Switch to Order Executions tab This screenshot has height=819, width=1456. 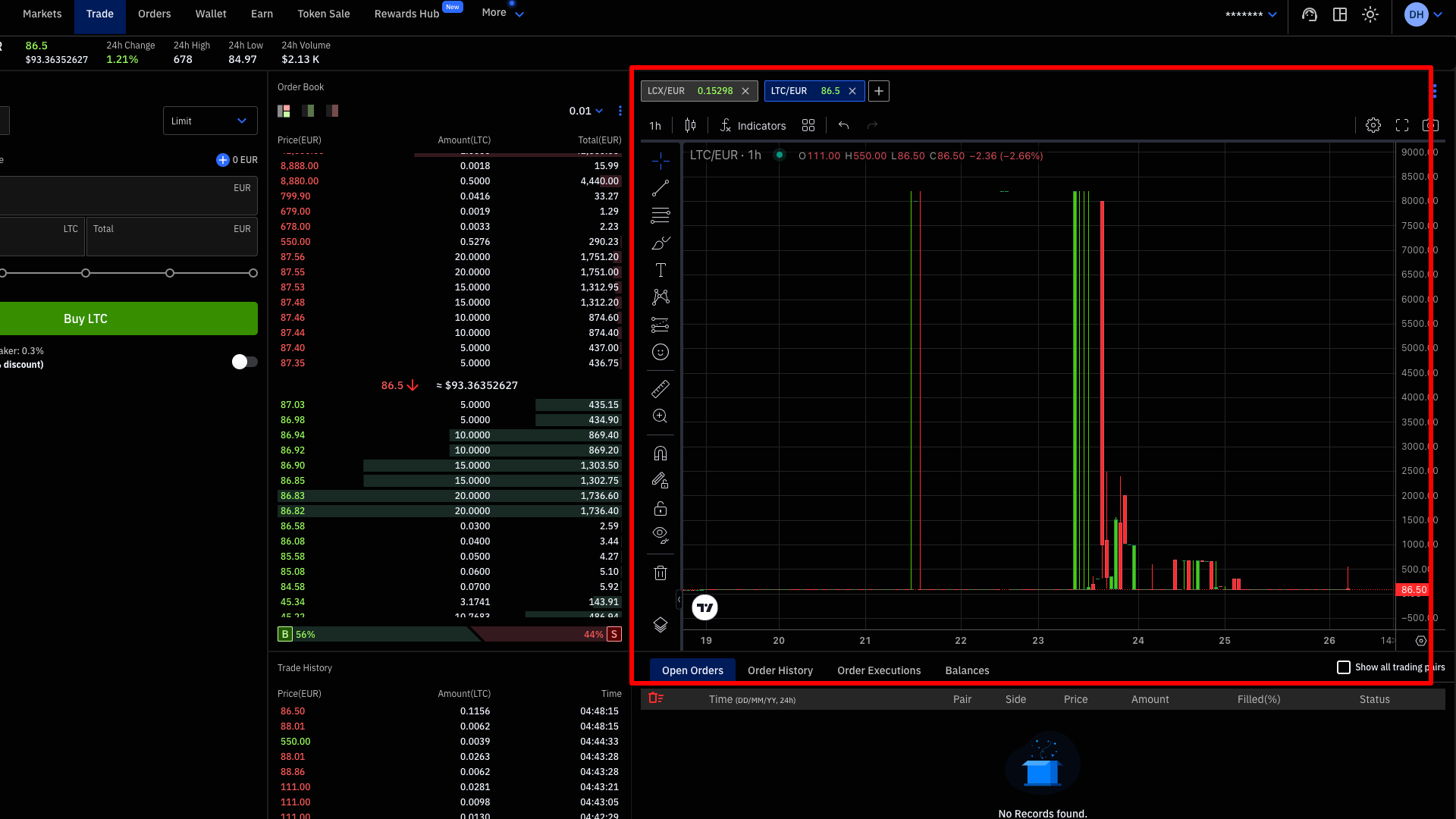[x=879, y=670]
